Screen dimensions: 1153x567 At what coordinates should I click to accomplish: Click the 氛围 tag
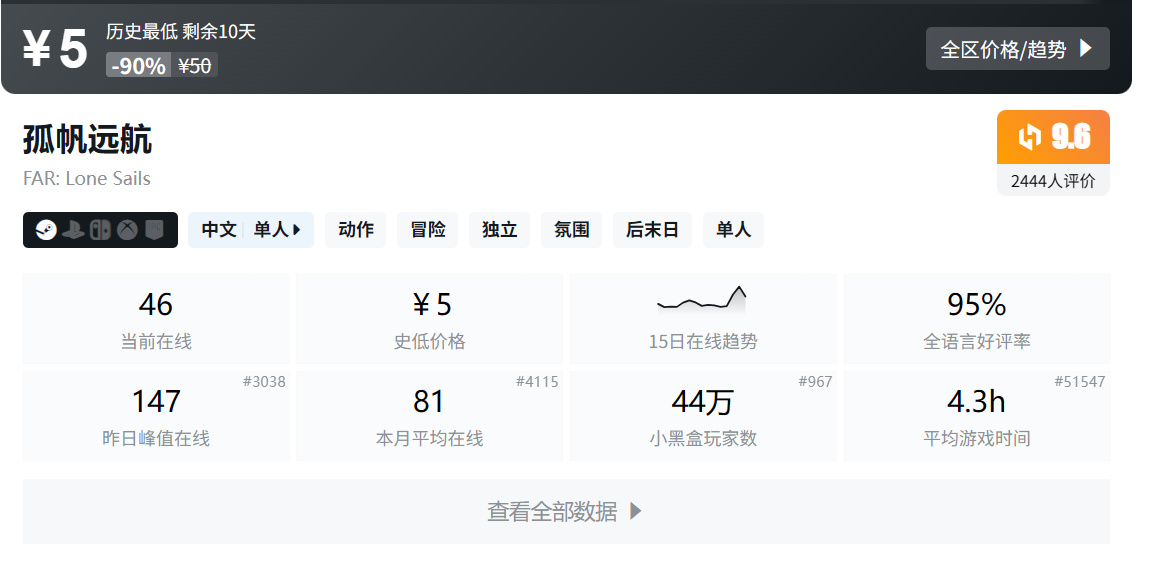[571, 230]
